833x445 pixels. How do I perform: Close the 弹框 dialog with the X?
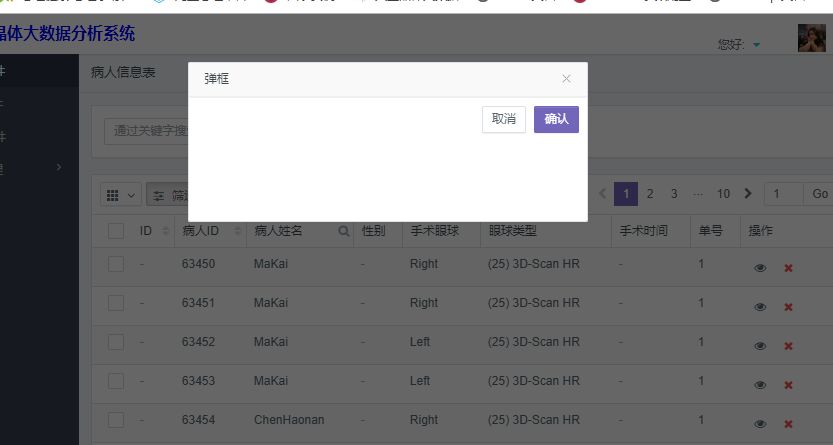pyautogui.click(x=566, y=79)
